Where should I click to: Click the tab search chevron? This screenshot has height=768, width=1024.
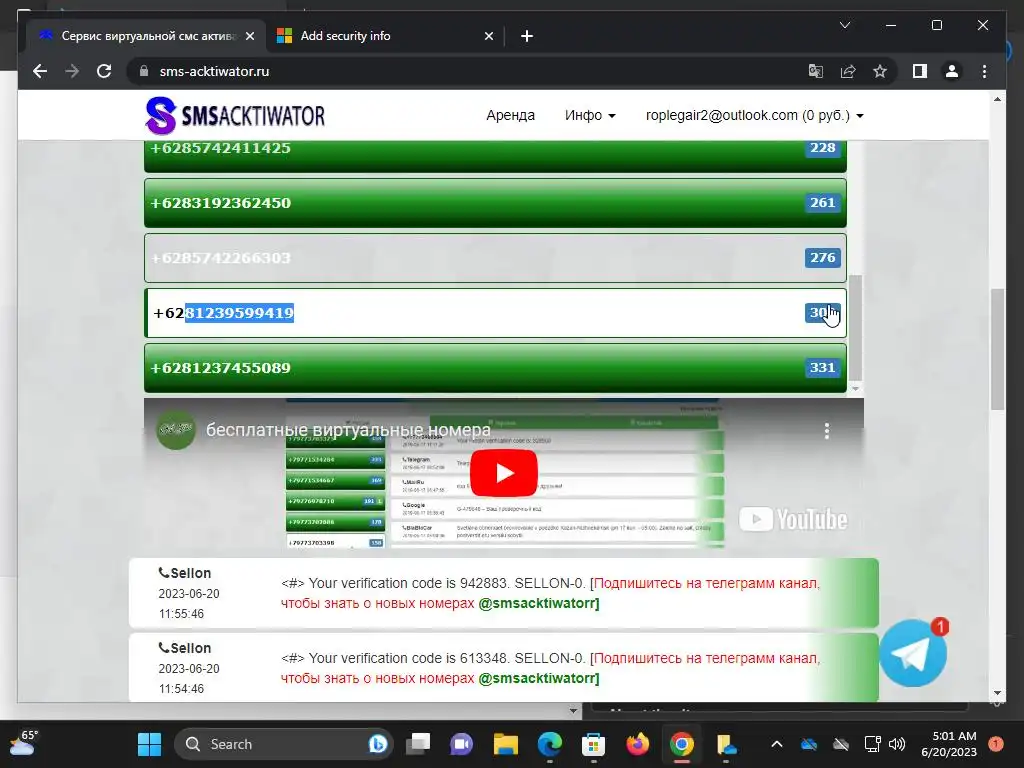(844, 25)
